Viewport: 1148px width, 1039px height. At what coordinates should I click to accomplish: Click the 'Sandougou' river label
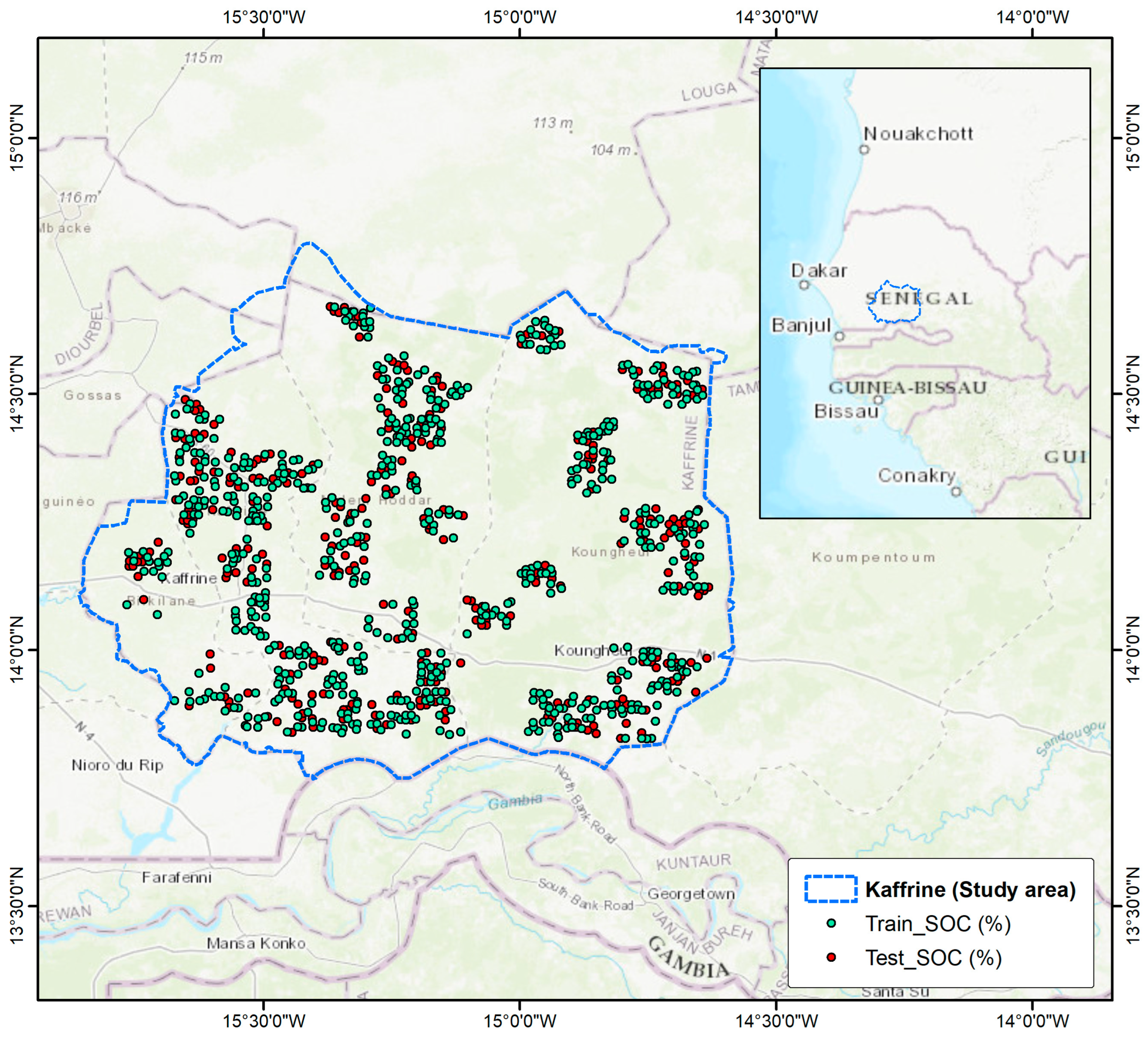[1071, 739]
